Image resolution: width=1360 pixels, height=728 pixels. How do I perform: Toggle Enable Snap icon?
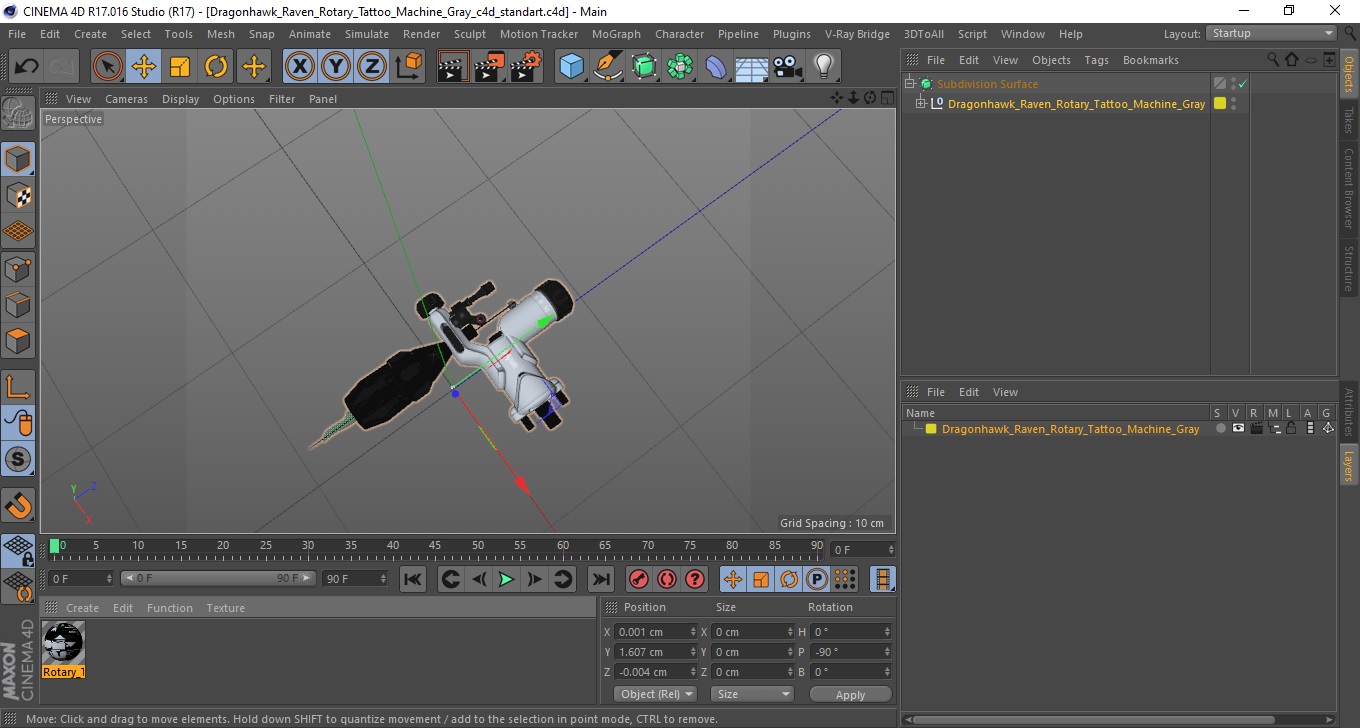[18, 504]
